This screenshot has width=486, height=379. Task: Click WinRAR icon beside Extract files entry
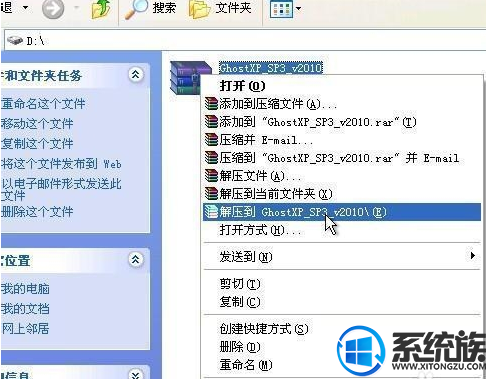pyautogui.click(x=211, y=176)
